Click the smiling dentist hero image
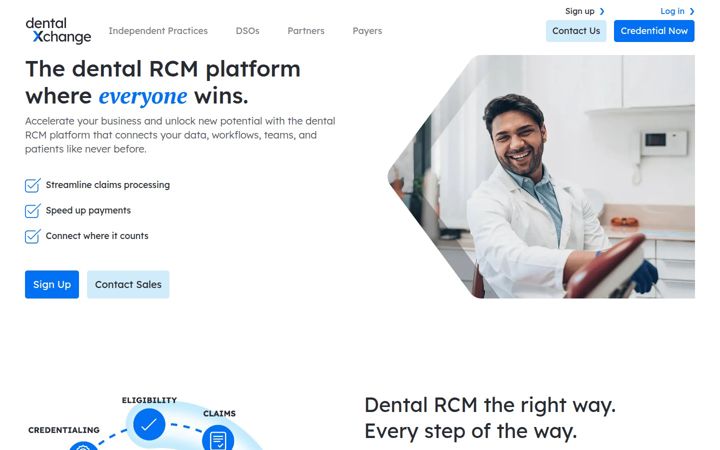 pyautogui.click(x=541, y=177)
